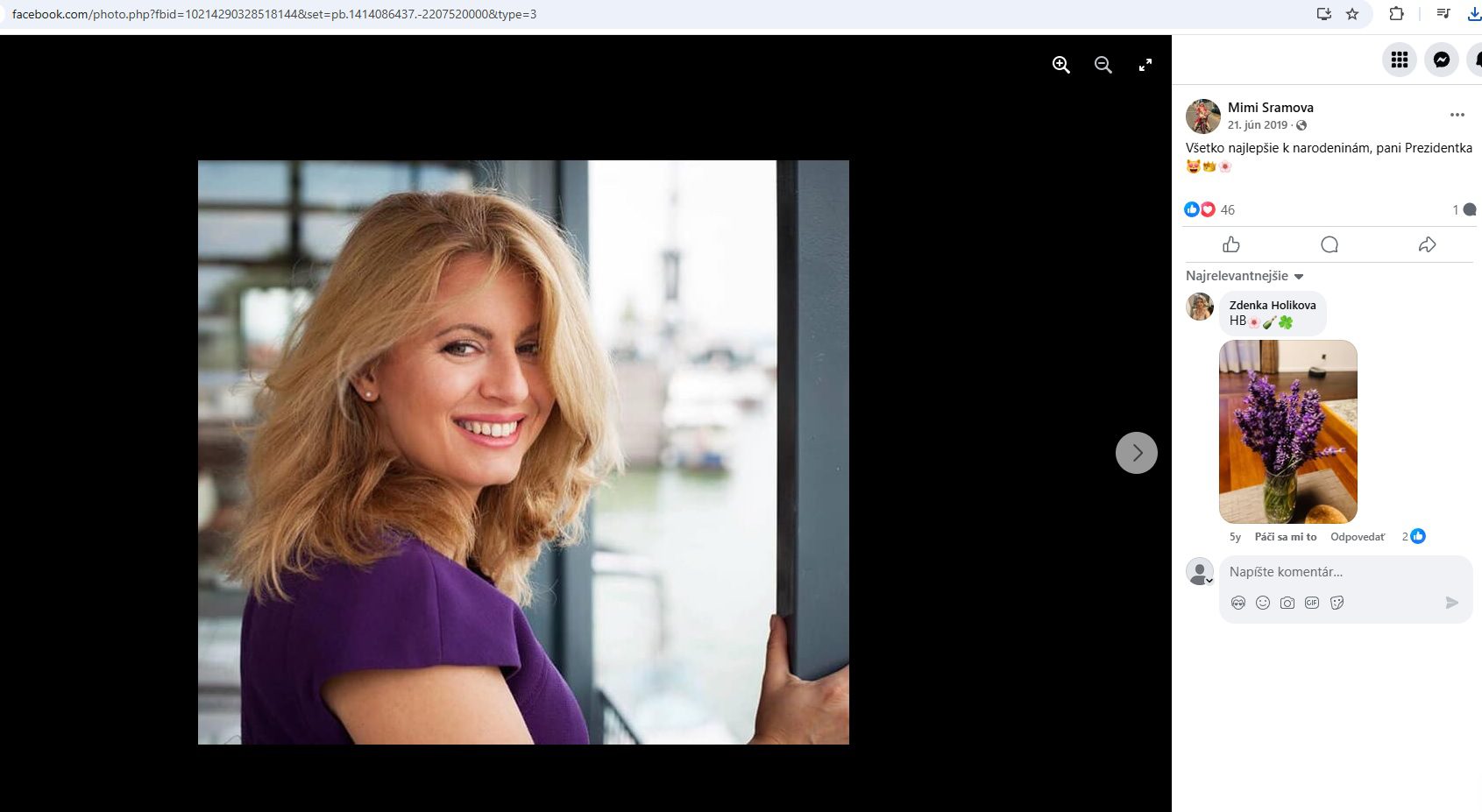
Task: Click Páči sa mi to on comment
Action: [x=1285, y=537]
